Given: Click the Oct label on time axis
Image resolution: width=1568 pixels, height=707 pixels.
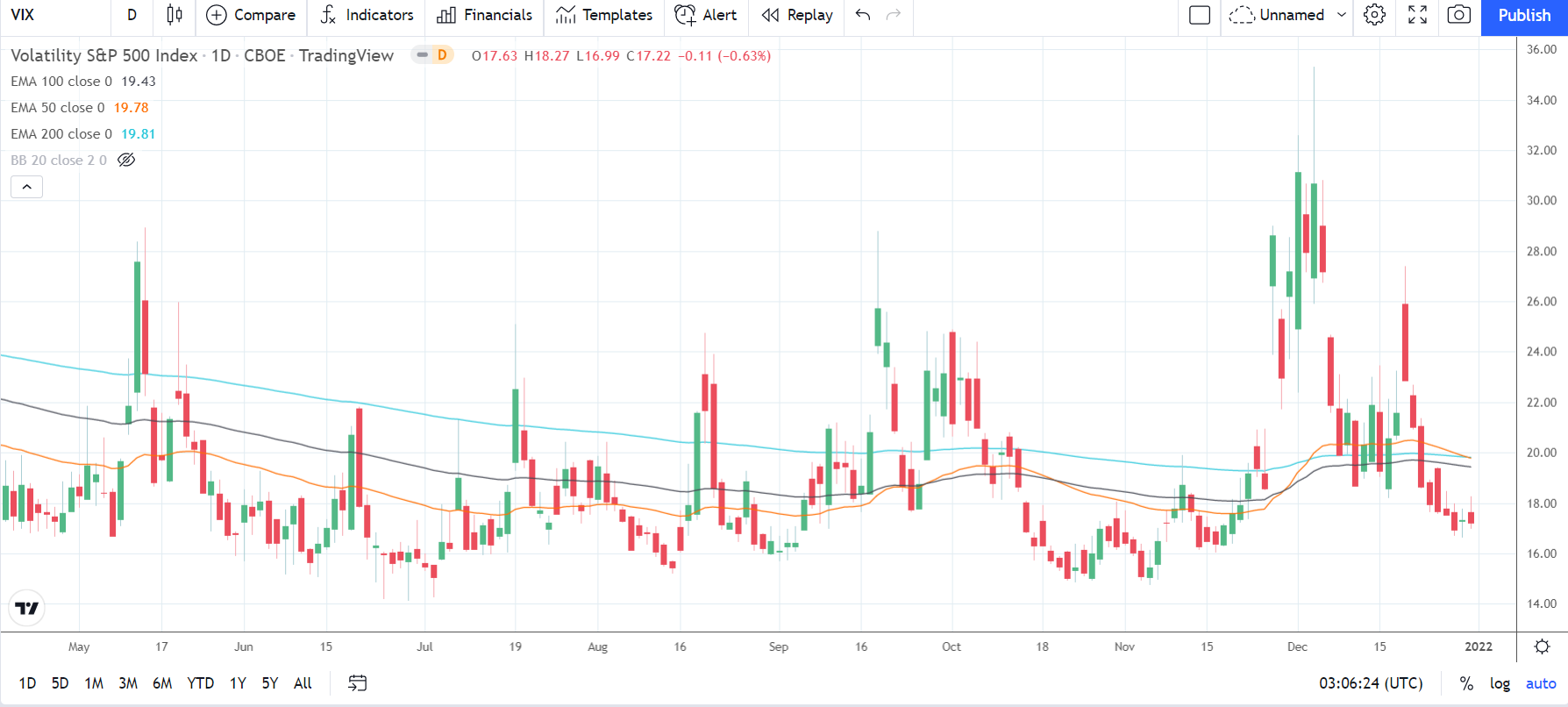Looking at the screenshot, I should click(951, 646).
